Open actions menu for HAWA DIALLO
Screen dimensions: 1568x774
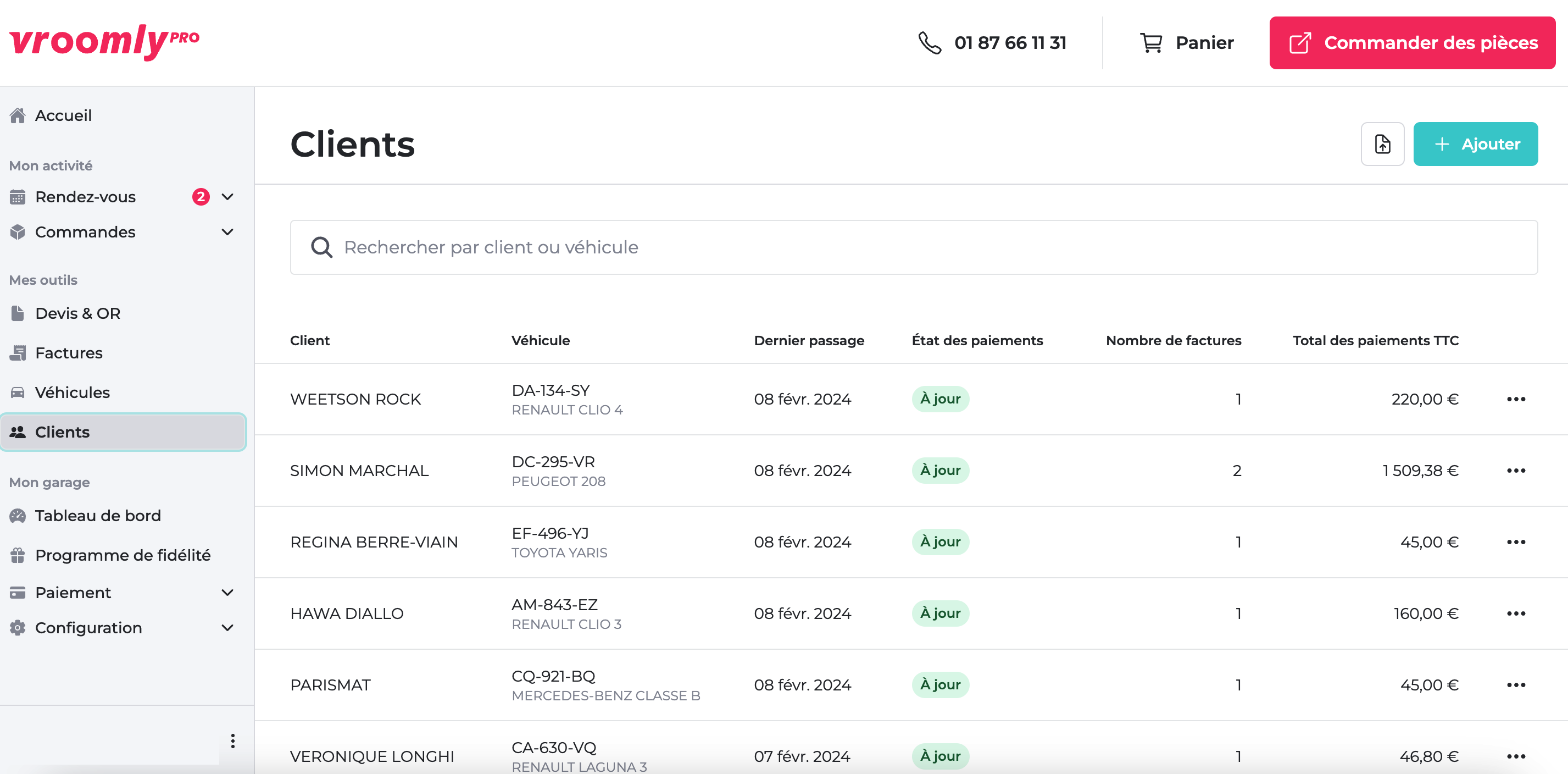point(1516,613)
